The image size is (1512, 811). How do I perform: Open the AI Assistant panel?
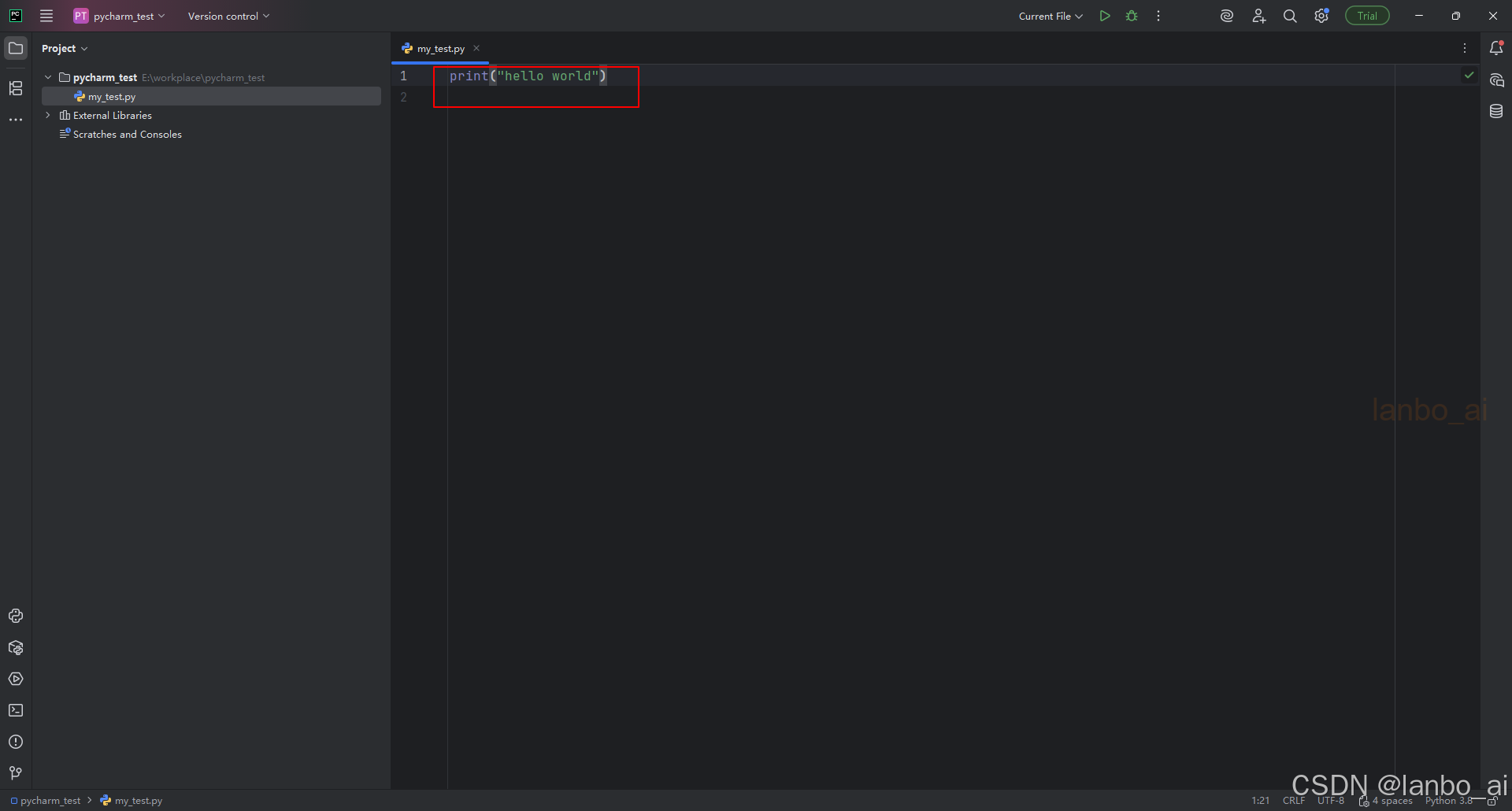(1497, 80)
